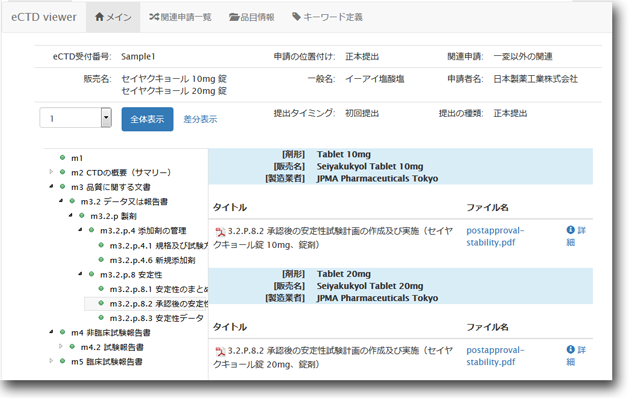Image resolution: width=630 pixels, height=398 pixels.
Task: Expand the m4.2 試験報告書 node arrow
Action: (61, 346)
